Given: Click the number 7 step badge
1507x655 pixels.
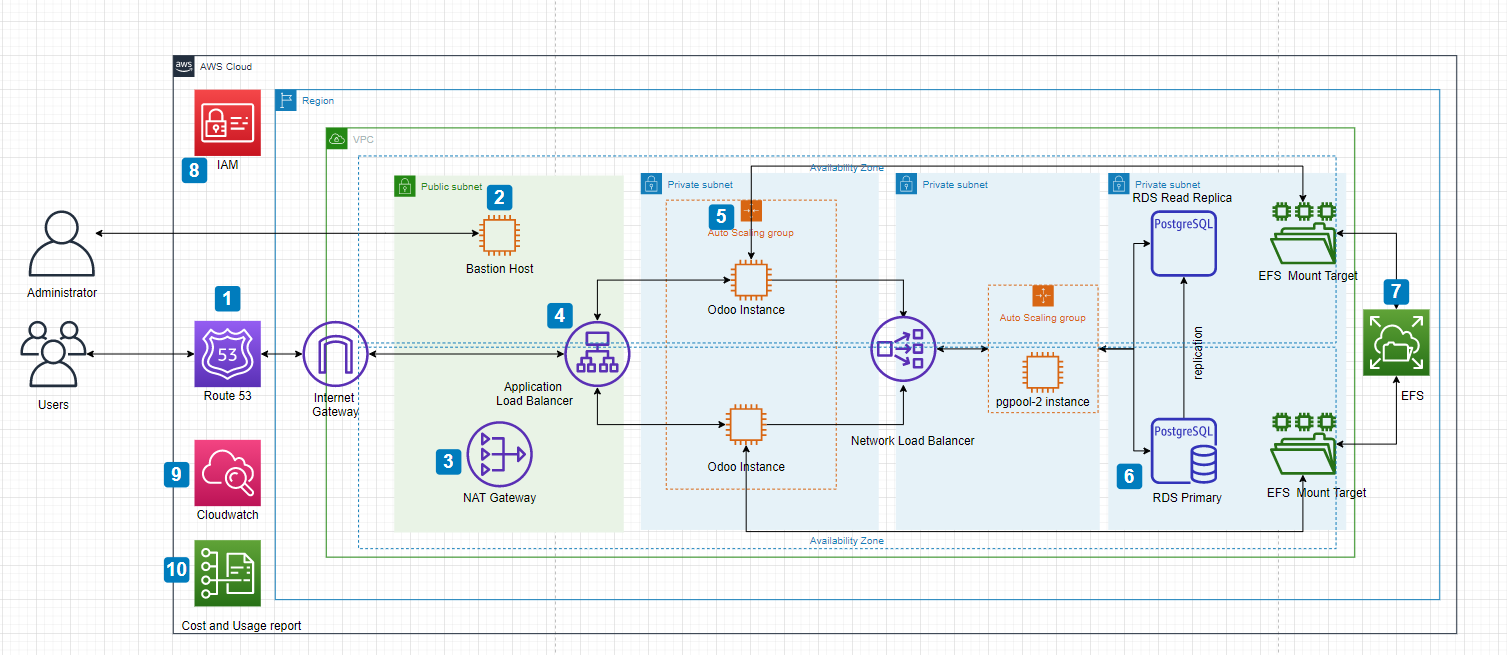Looking at the screenshot, I should pos(1396,292).
